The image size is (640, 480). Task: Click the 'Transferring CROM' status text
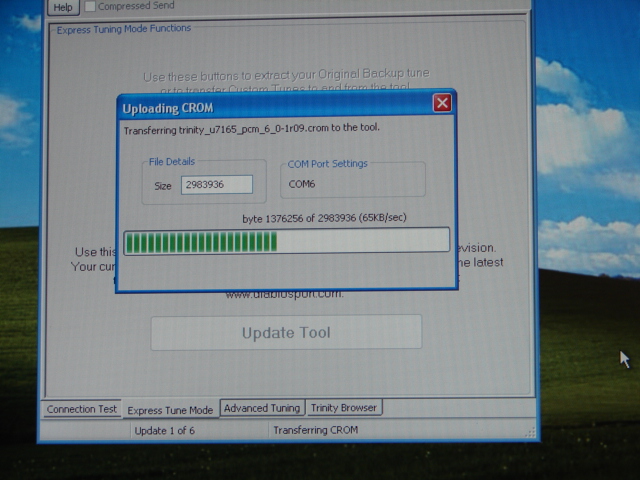(315, 430)
